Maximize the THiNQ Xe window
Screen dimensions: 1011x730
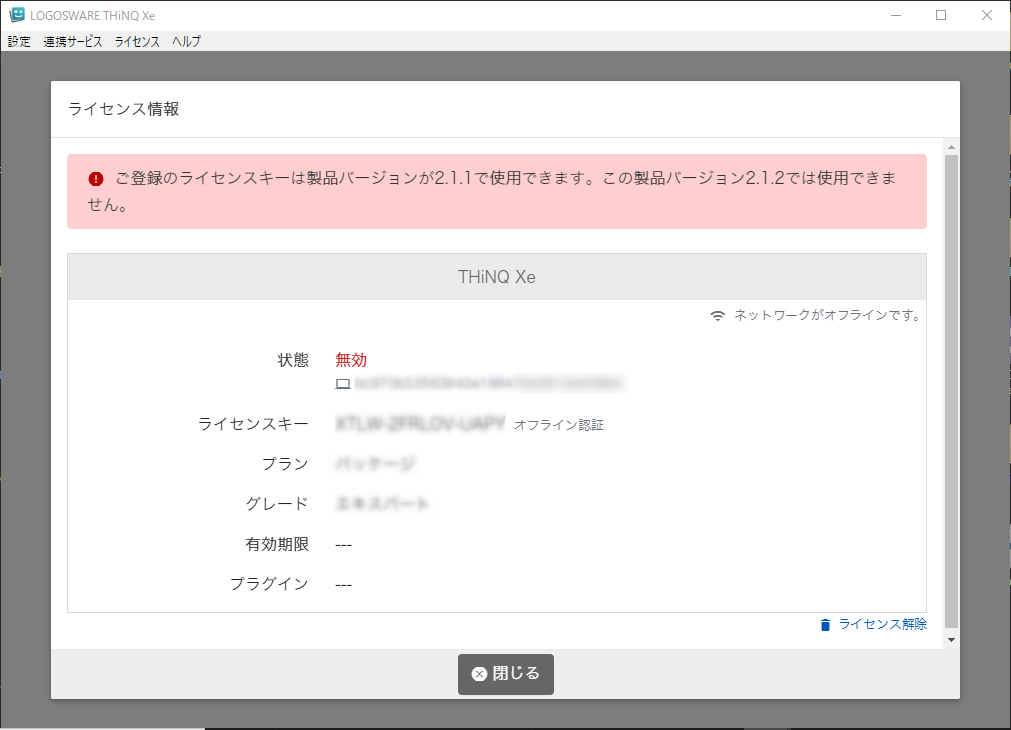[x=940, y=15]
